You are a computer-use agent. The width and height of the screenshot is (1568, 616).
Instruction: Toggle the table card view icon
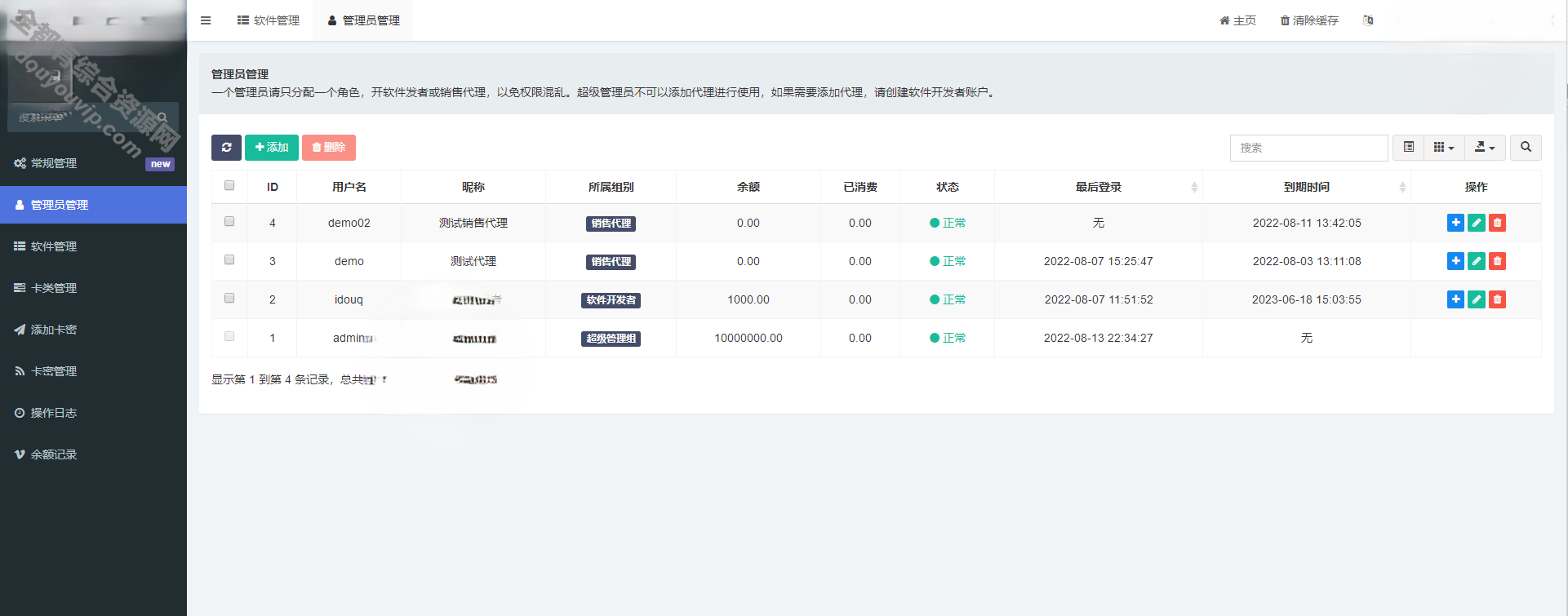click(1409, 148)
